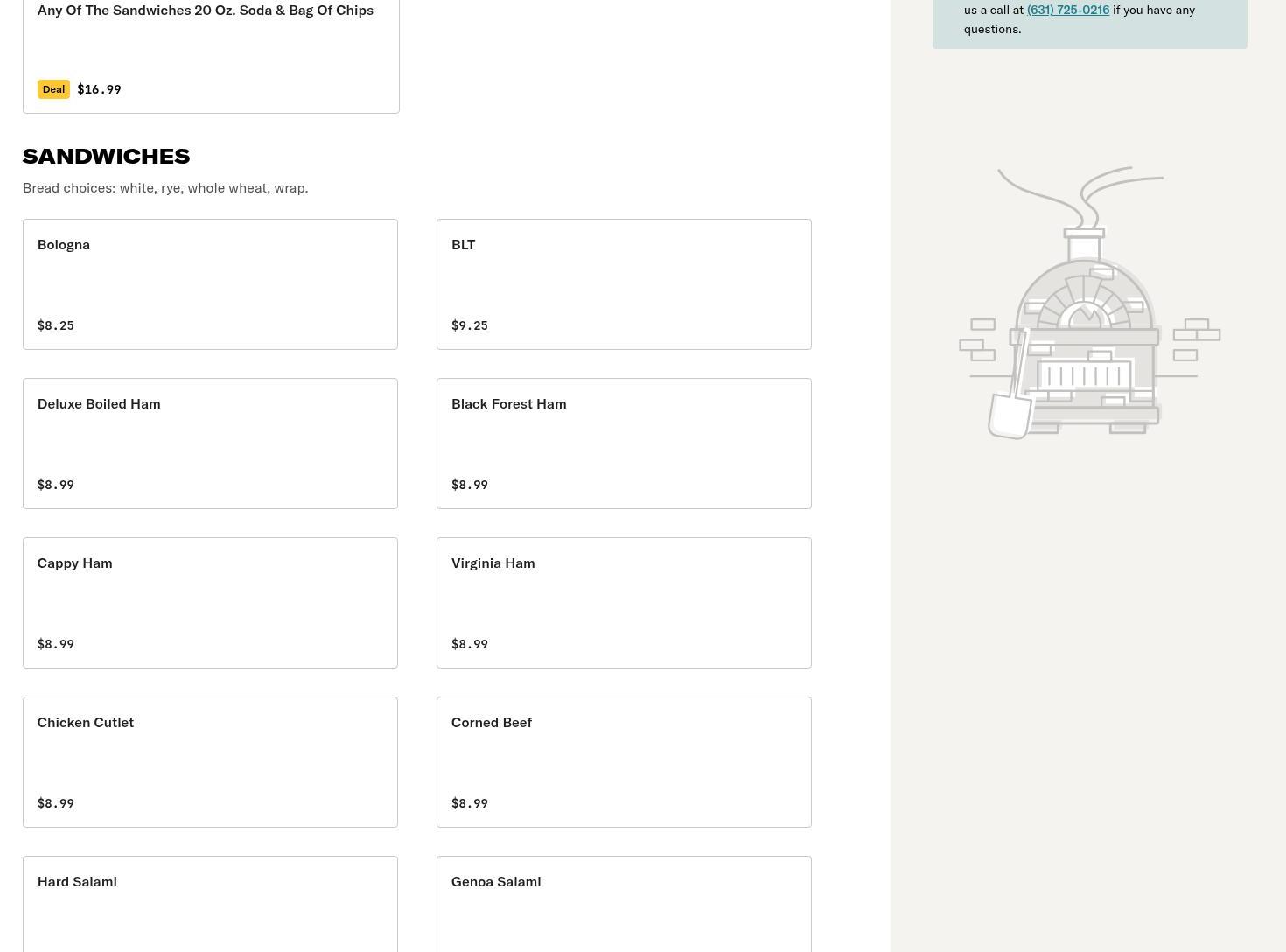Click the BLT $9.25 price
Screen dimensions: 1286x952
[470, 325]
